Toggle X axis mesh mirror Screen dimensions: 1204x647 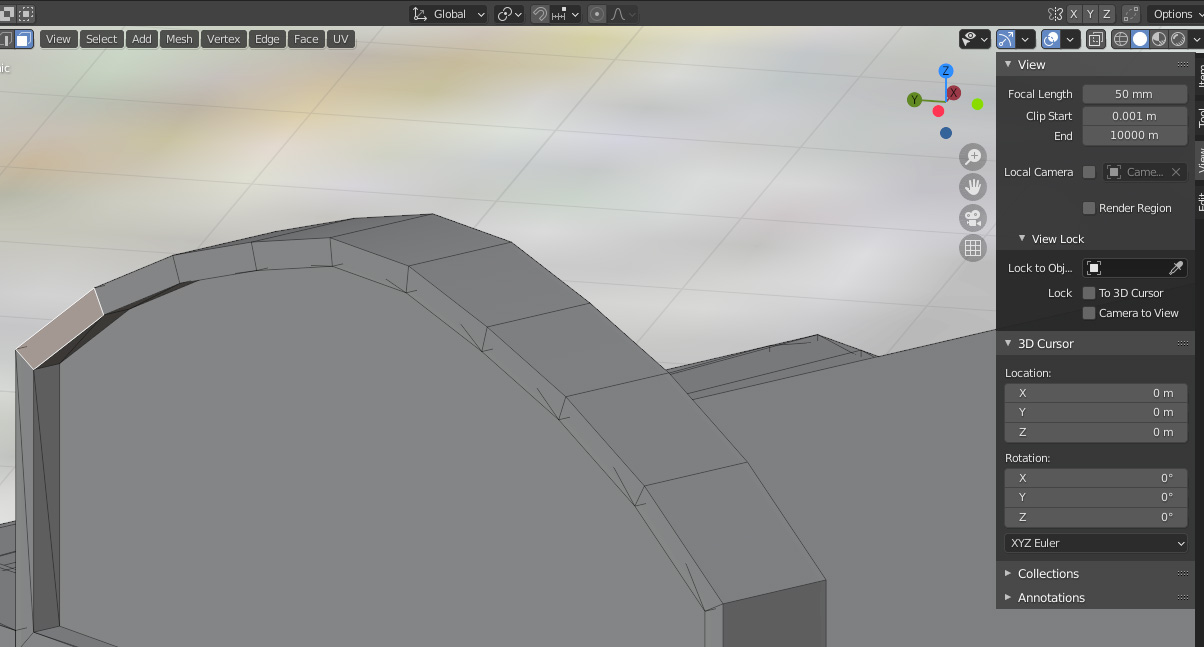point(1074,14)
